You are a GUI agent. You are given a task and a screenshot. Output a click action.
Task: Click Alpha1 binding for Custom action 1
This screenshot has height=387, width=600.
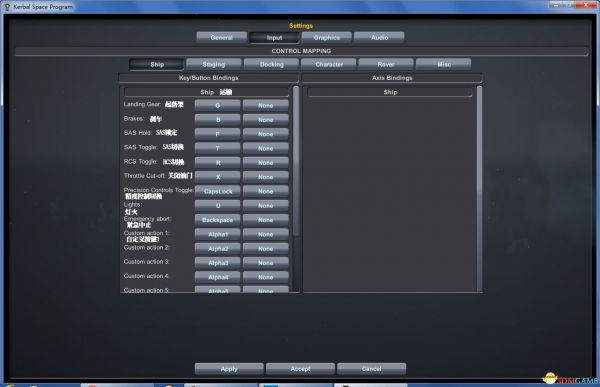pos(218,234)
